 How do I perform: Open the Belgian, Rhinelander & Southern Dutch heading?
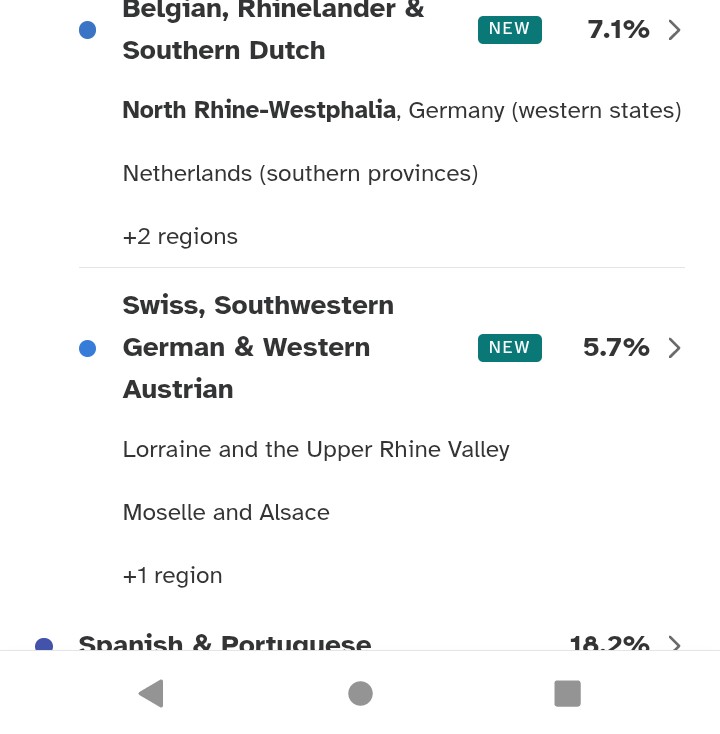coord(272,30)
